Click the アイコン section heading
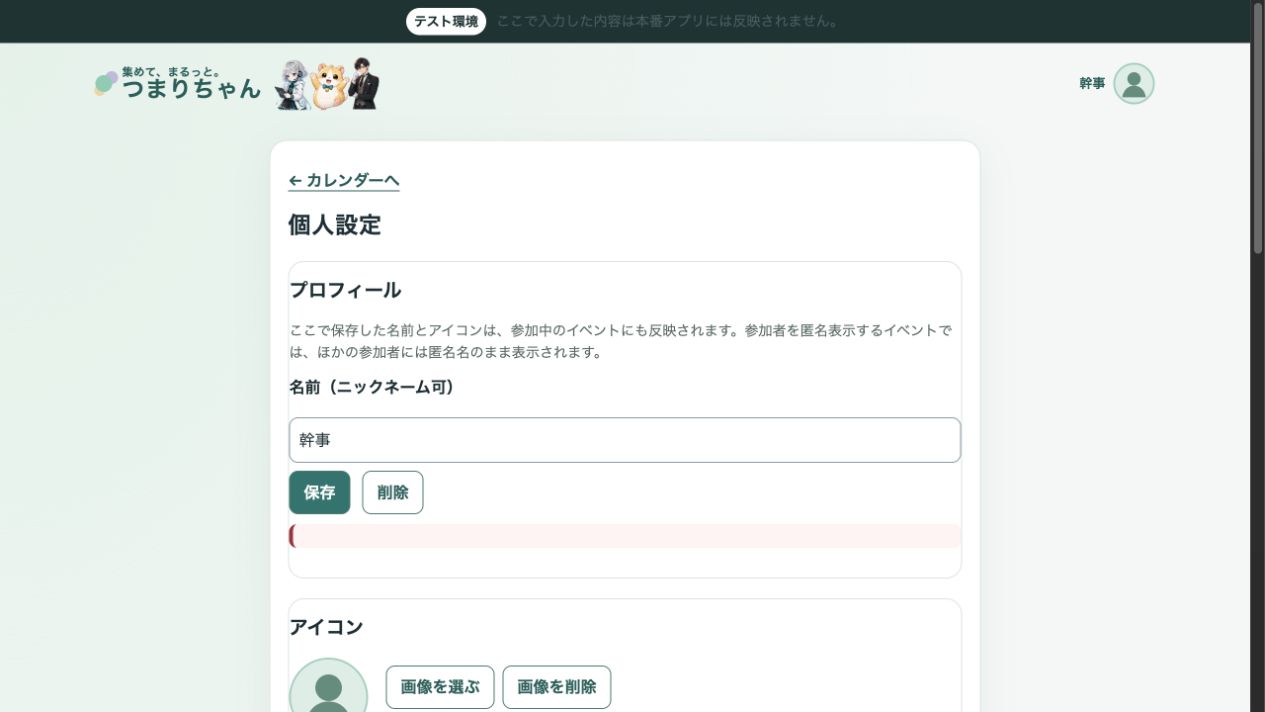The width and height of the screenshot is (1265, 712). (x=326, y=627)
